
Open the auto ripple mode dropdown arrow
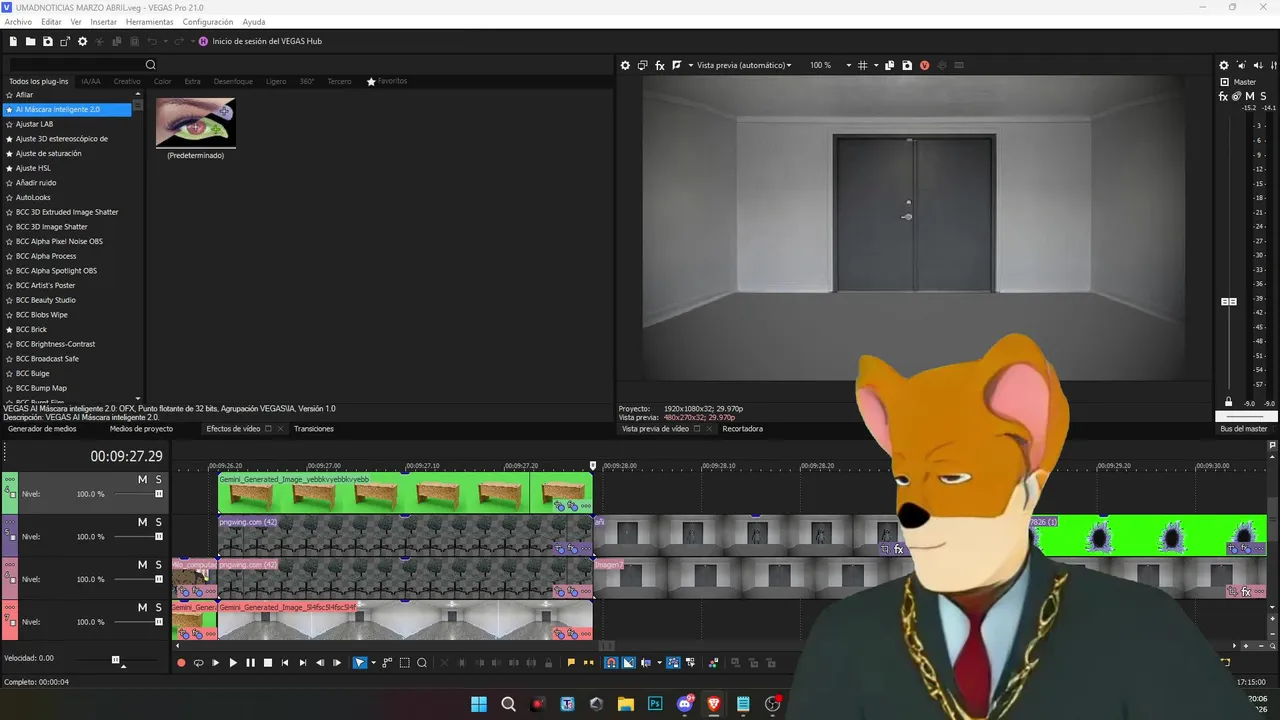click(x=659, y=662)
